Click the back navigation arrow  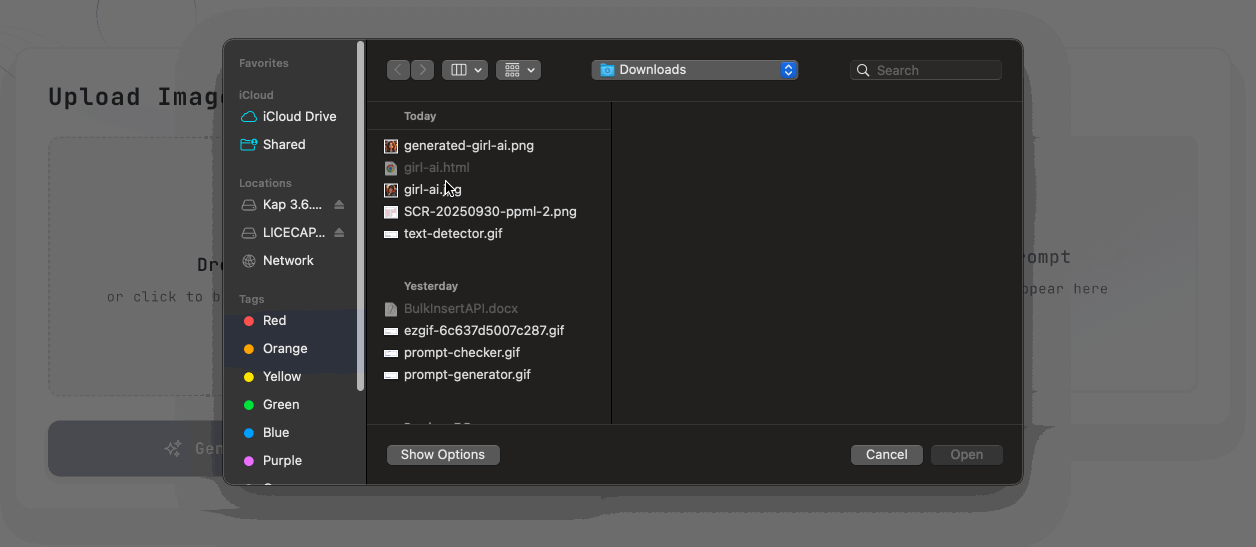(x=399, y=70)
